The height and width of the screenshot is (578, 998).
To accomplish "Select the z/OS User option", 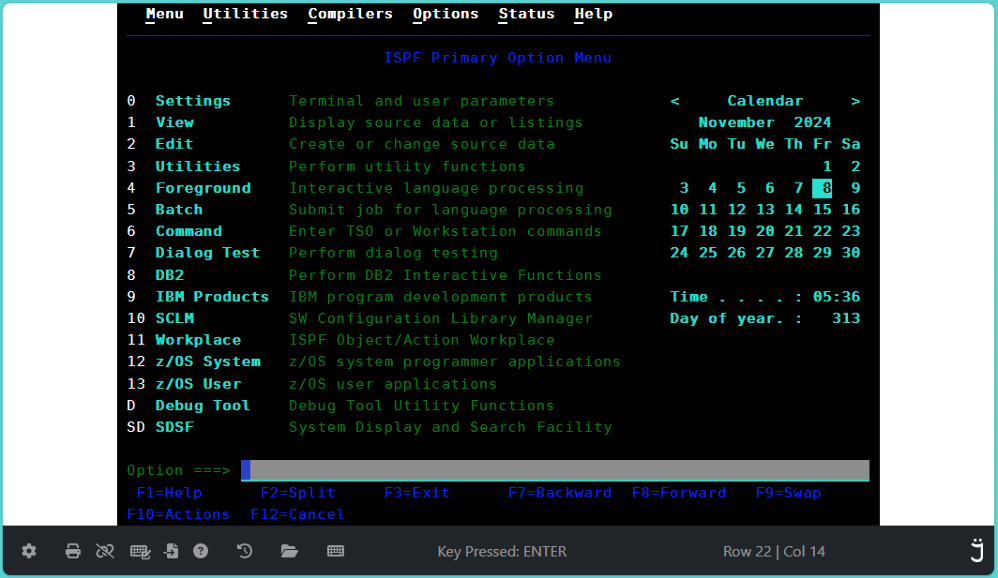I will (198, 384).
